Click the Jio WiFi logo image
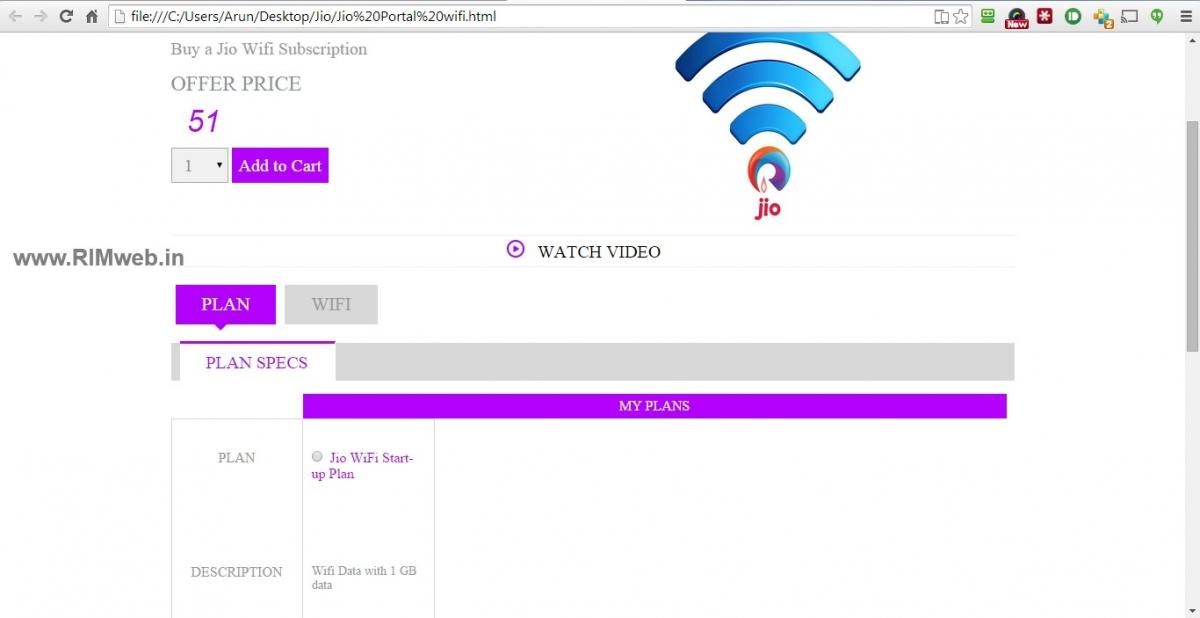The image size is (1200, 618). [x=768, y=126]
